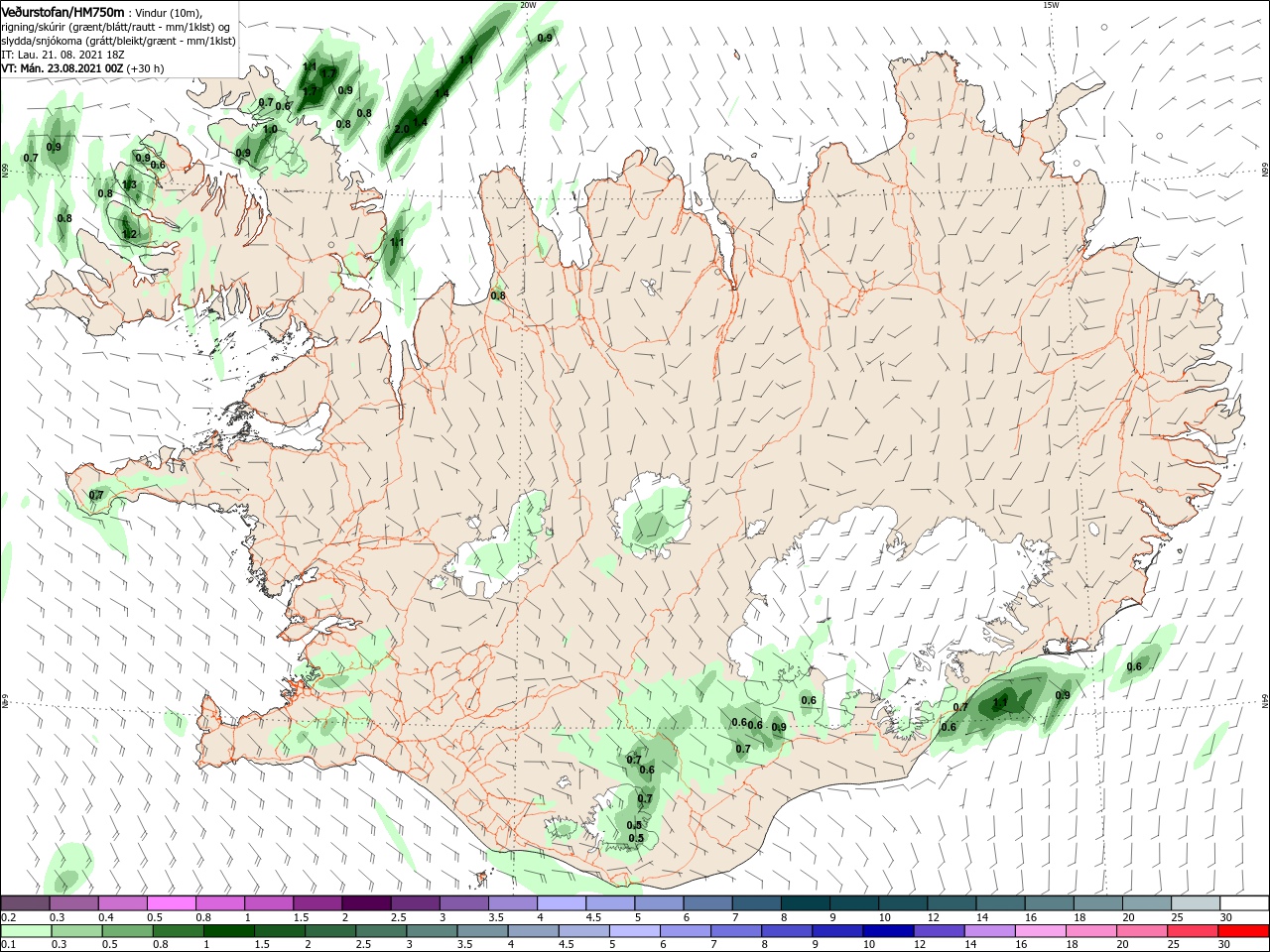
Task: Click the 12 label in the rain legend row
Action: coord(922,945)
